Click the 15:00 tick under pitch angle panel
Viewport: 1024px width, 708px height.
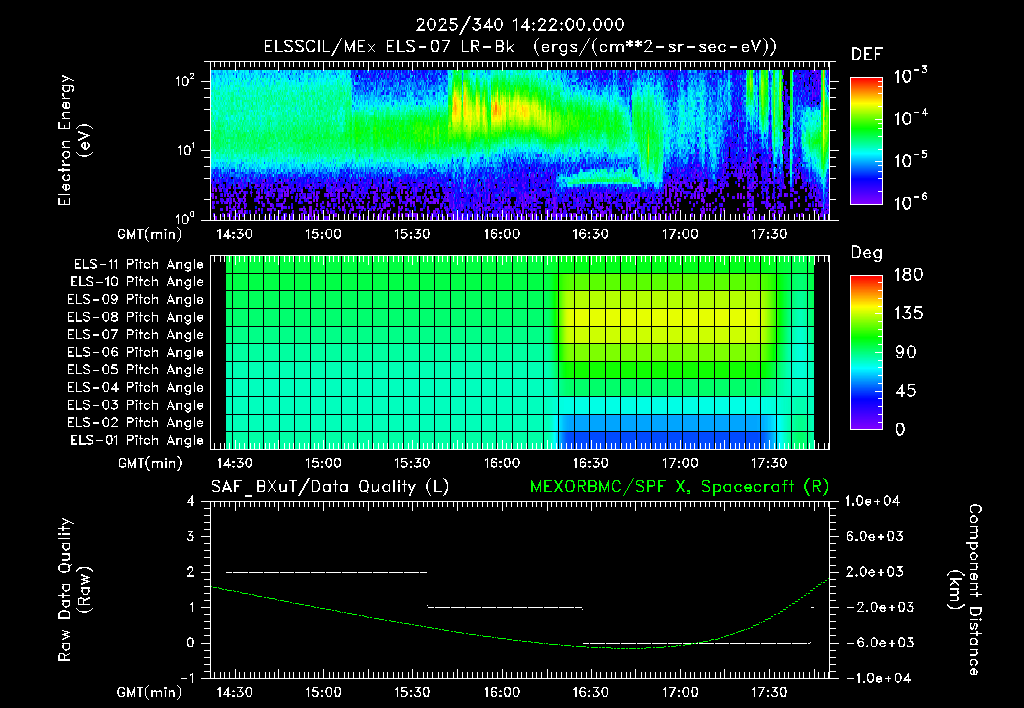point(323,463)
